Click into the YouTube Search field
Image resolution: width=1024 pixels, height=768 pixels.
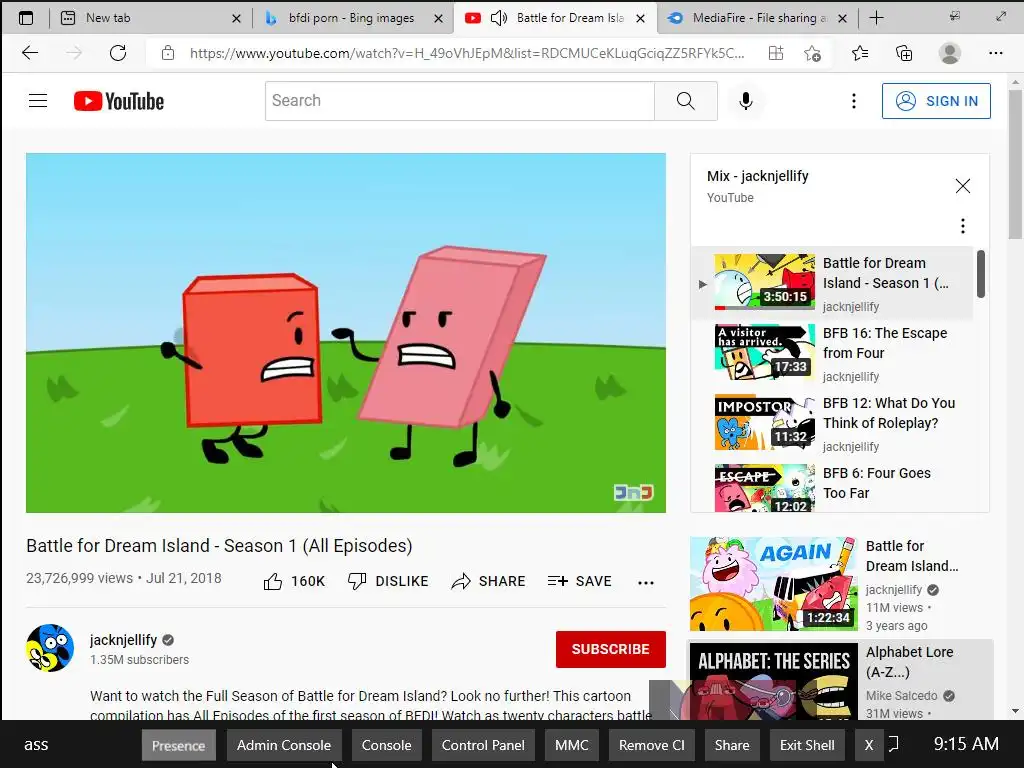coord(460,101)
